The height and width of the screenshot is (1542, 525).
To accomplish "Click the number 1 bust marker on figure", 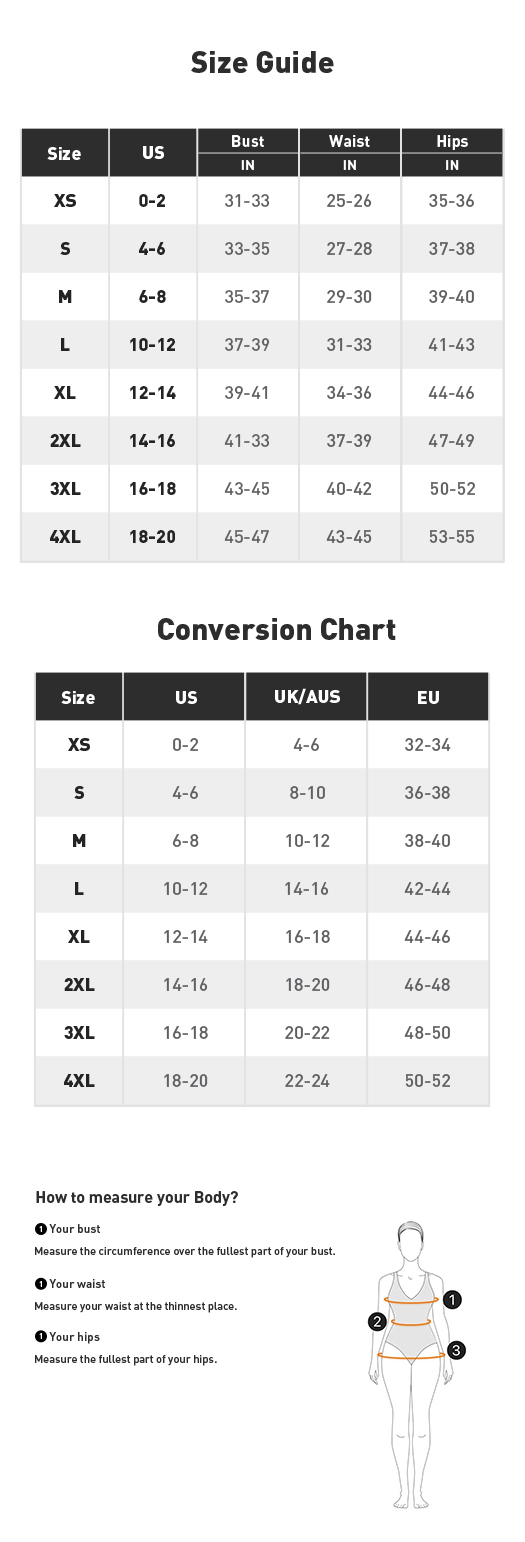I will point(452,1300).
